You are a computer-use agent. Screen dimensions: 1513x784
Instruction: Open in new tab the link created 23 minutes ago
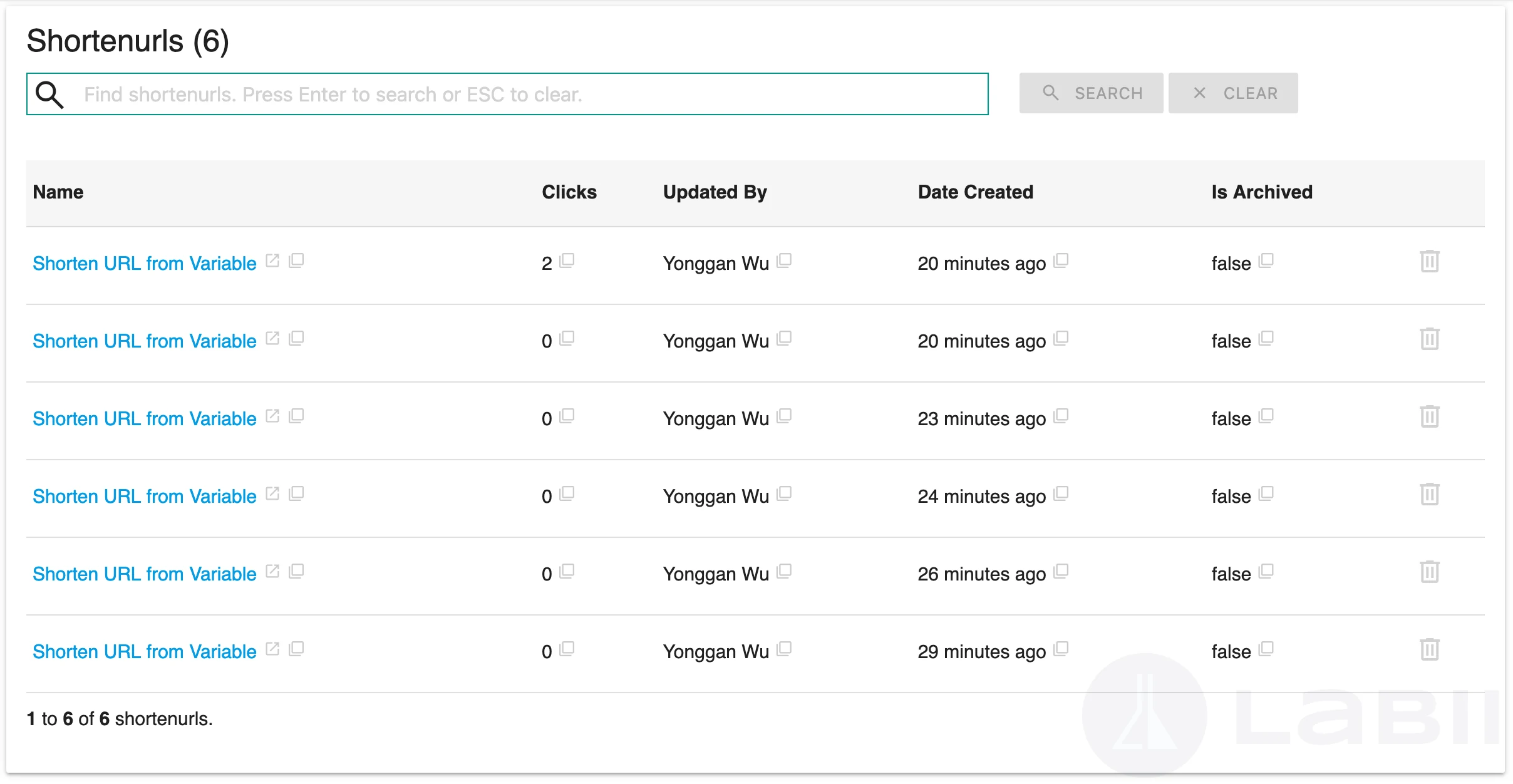coord(272,416)
